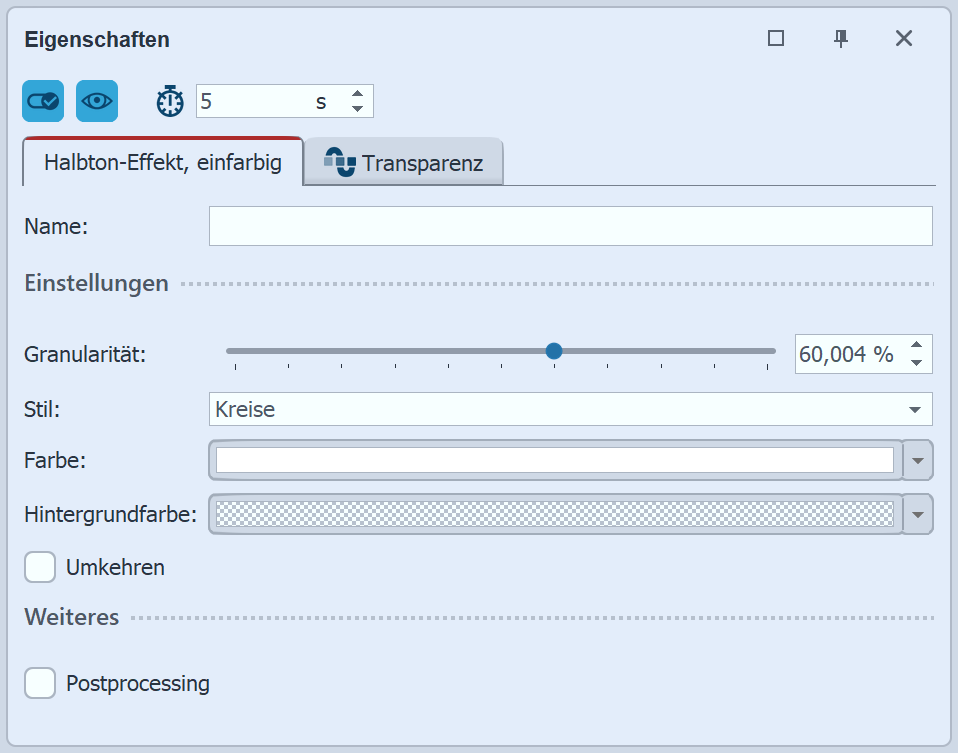
Task: Collapse the Einstellungen section
Action: 96,283
